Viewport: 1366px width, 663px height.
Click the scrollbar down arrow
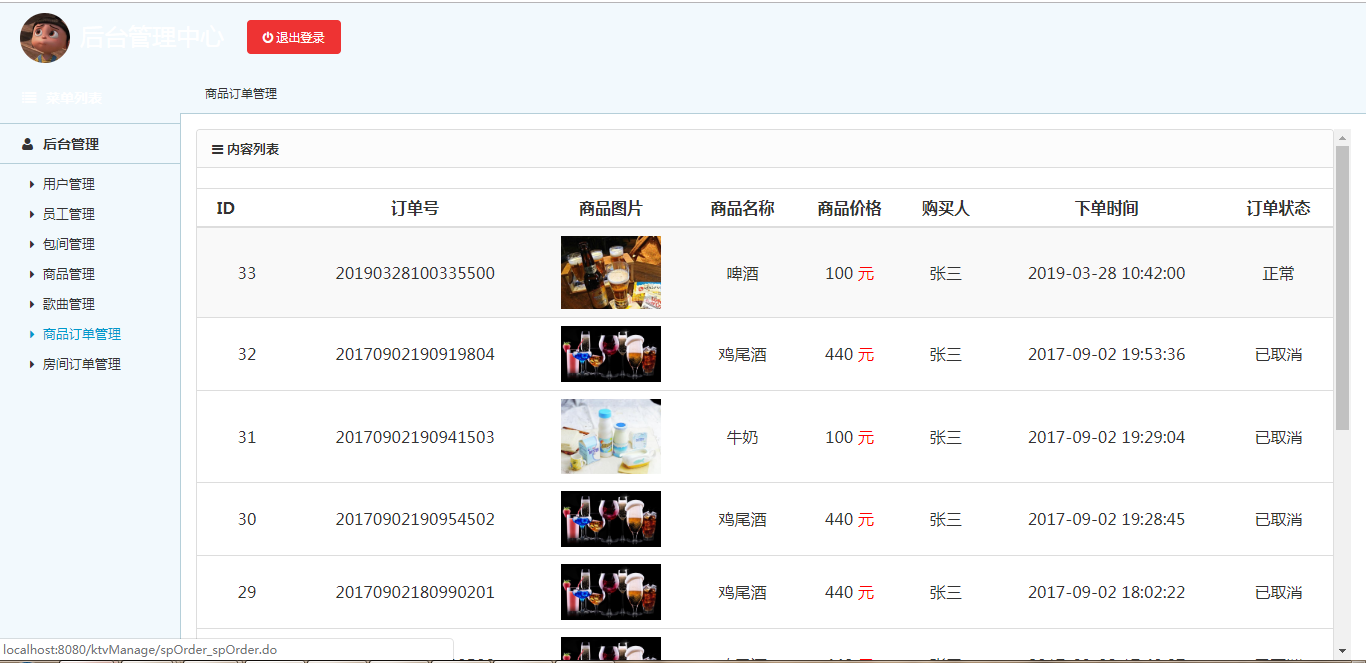point(1343,651)
